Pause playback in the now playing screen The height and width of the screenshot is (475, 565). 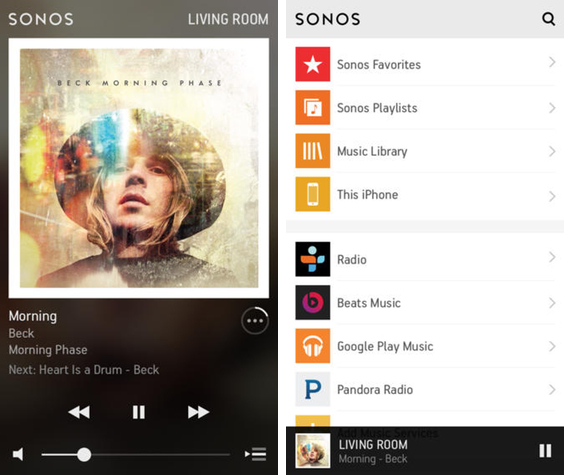click(x=139, y=412)
